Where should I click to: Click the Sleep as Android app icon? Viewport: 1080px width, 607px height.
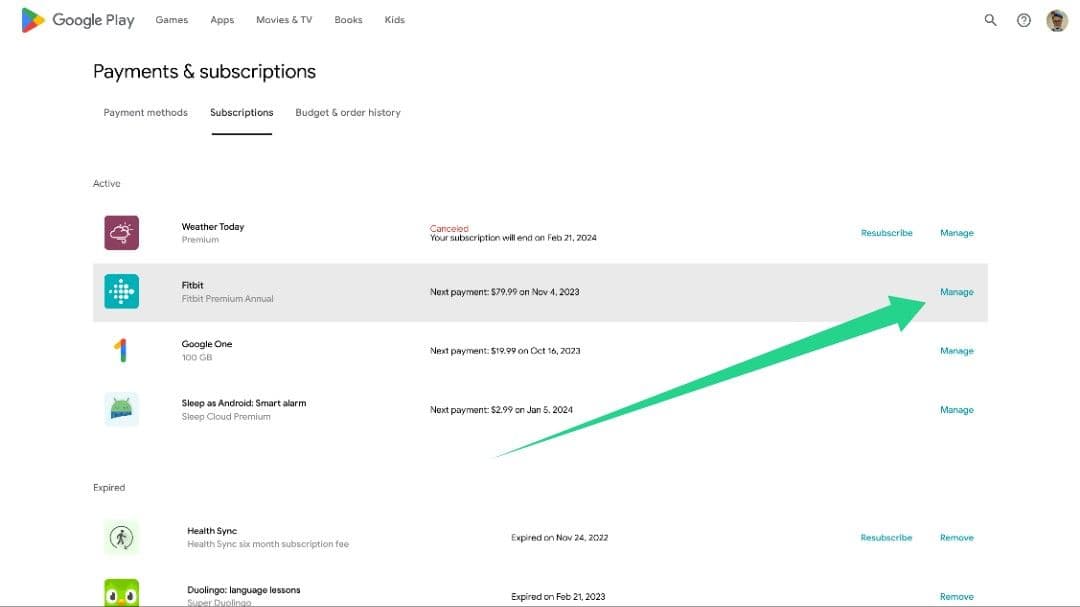[x=121, y=410]
